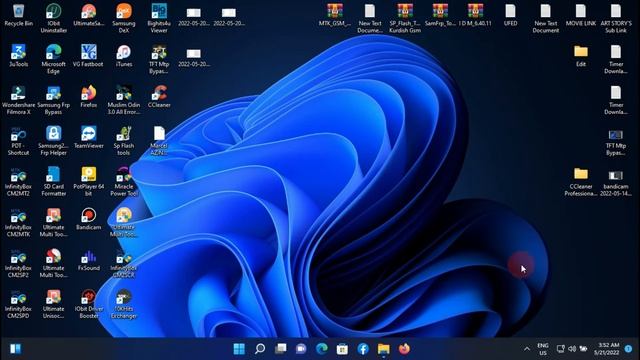Select the Marcel AZN file icon
This screenshot has height=360, width=640.
point(159,141)
